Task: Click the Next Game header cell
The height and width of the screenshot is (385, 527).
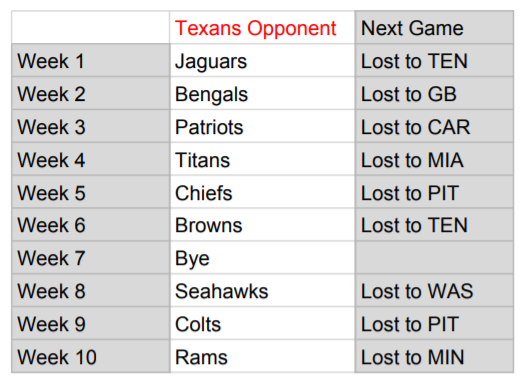Action: [x=434, y=27]
